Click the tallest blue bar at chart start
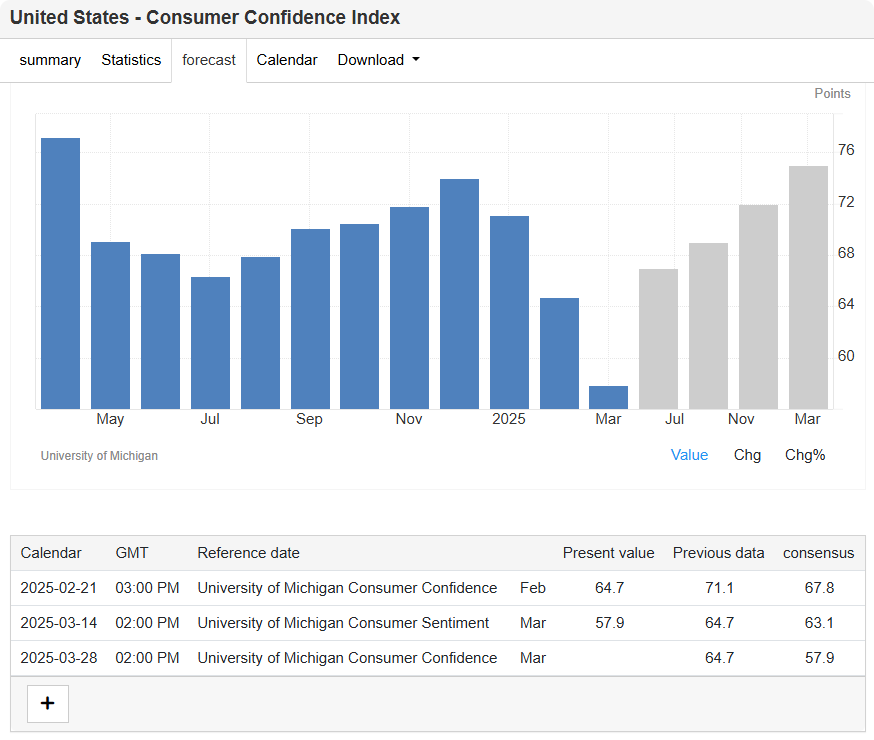 [60, 273]
